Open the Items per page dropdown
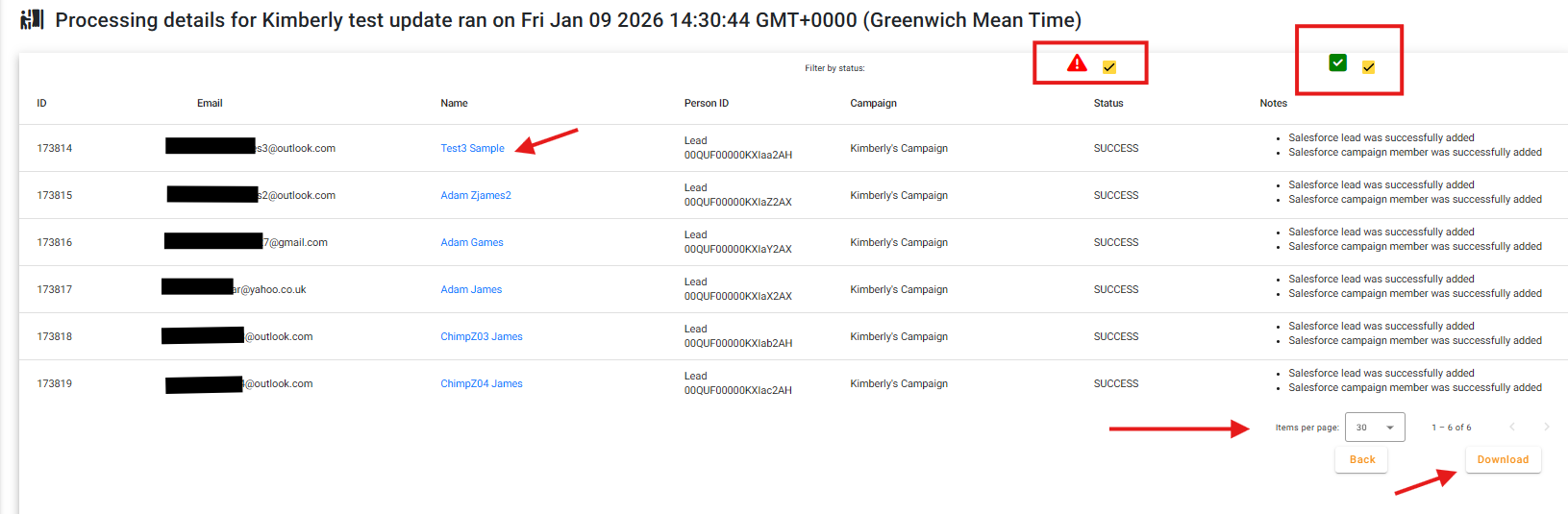This screenshot has width=1568, height=514. click(x=1375, y=428)
